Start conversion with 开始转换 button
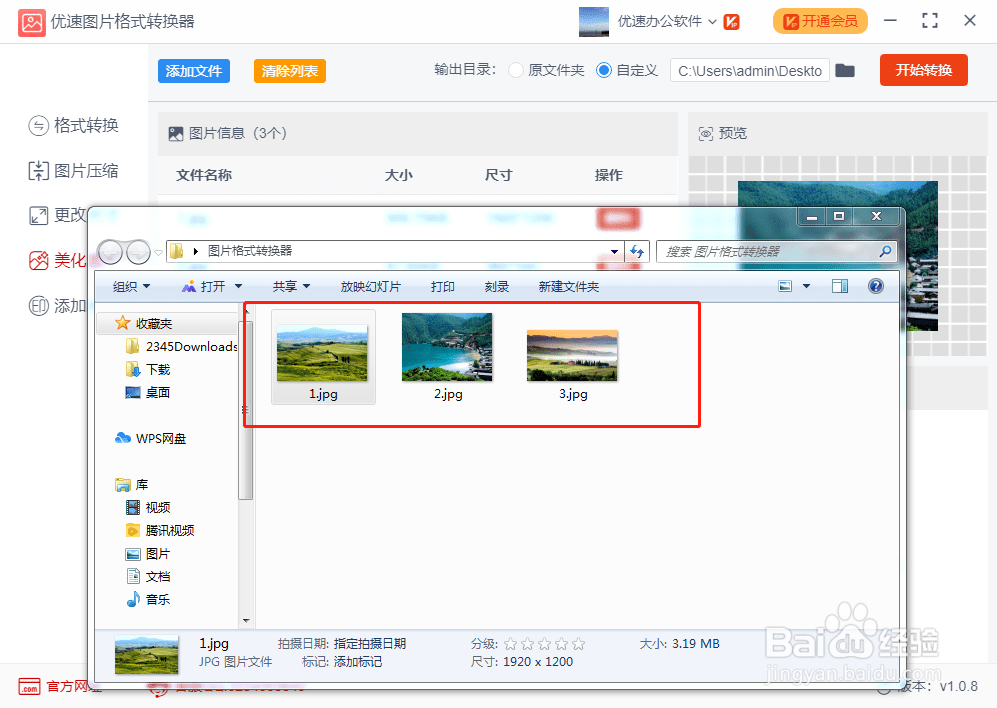The height and width of the screenshot is (708, 997). (924, 70)
